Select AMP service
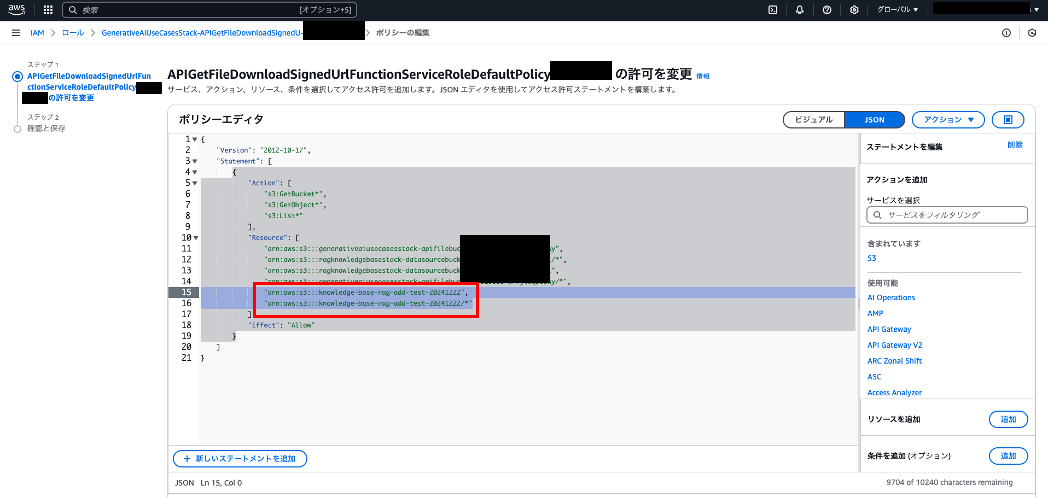 (x=875, y=313)
